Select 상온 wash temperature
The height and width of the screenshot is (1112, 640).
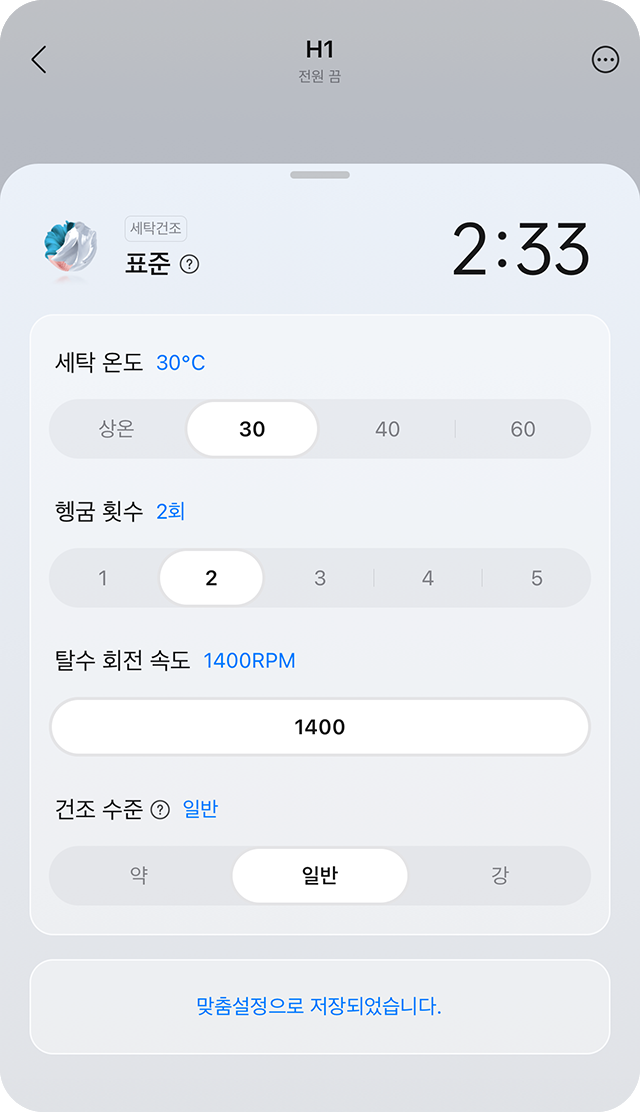tap(117, 429)
